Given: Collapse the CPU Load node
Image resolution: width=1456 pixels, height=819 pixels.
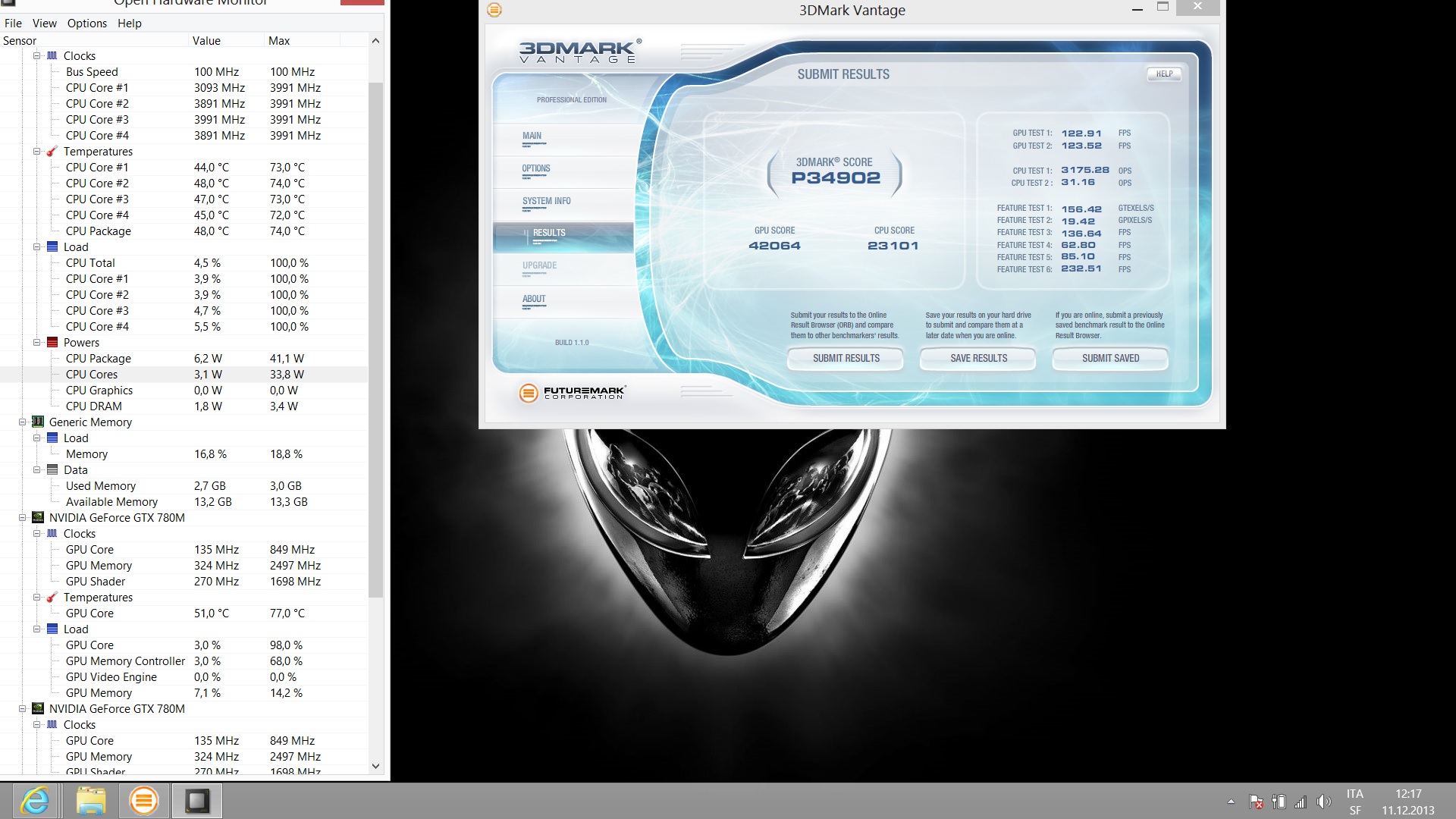Looking at the screenshot, I should point(36,247).
